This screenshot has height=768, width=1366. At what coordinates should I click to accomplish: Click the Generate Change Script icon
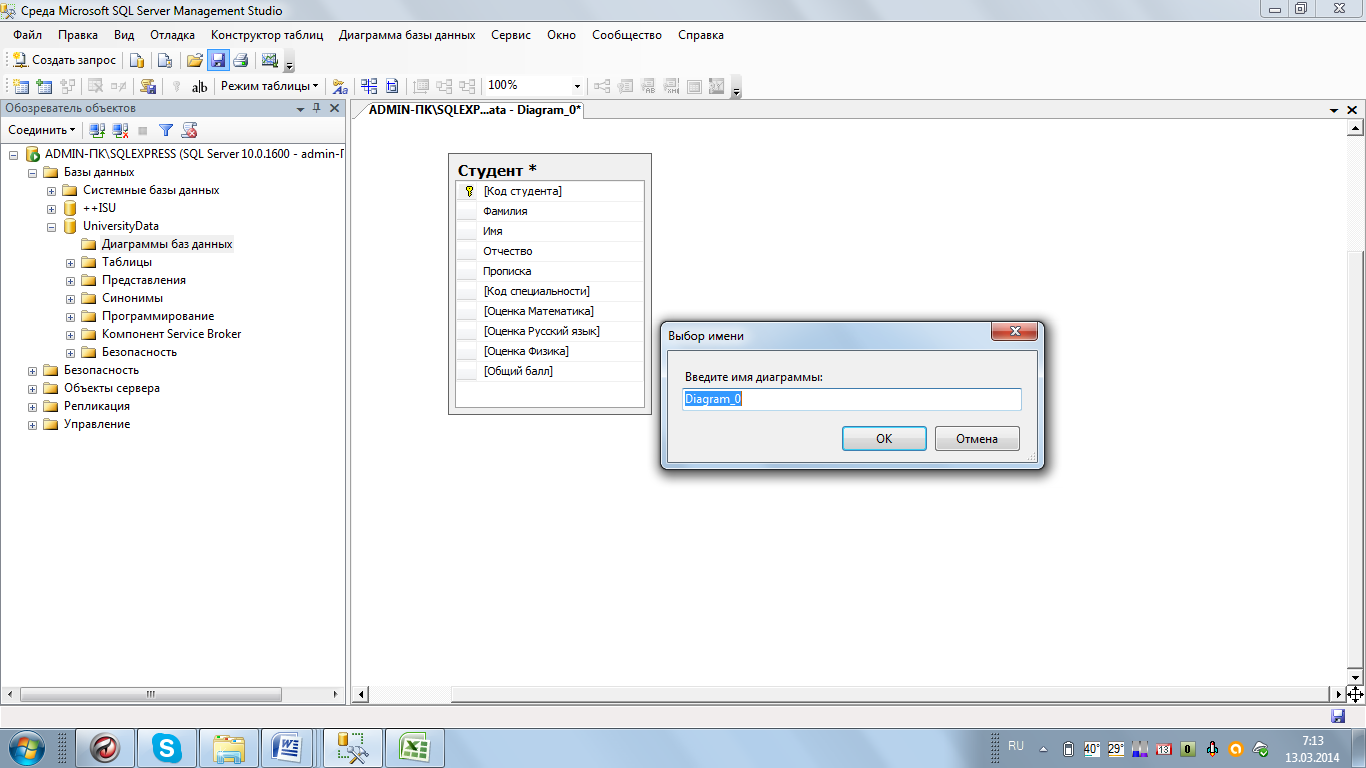148,86
